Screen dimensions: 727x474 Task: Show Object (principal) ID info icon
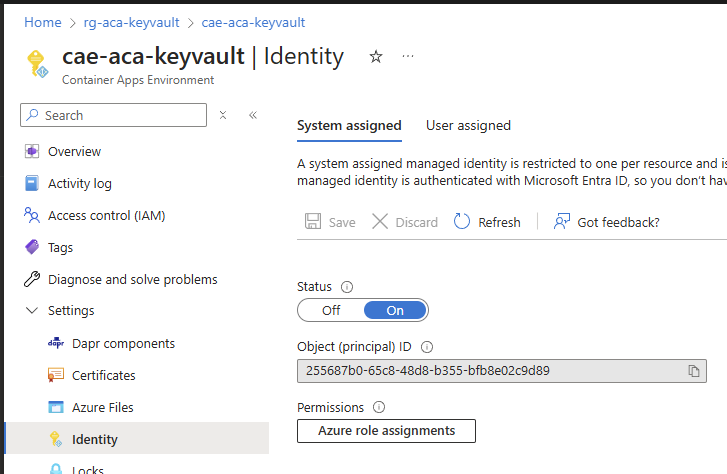click(x=427, y=347)
